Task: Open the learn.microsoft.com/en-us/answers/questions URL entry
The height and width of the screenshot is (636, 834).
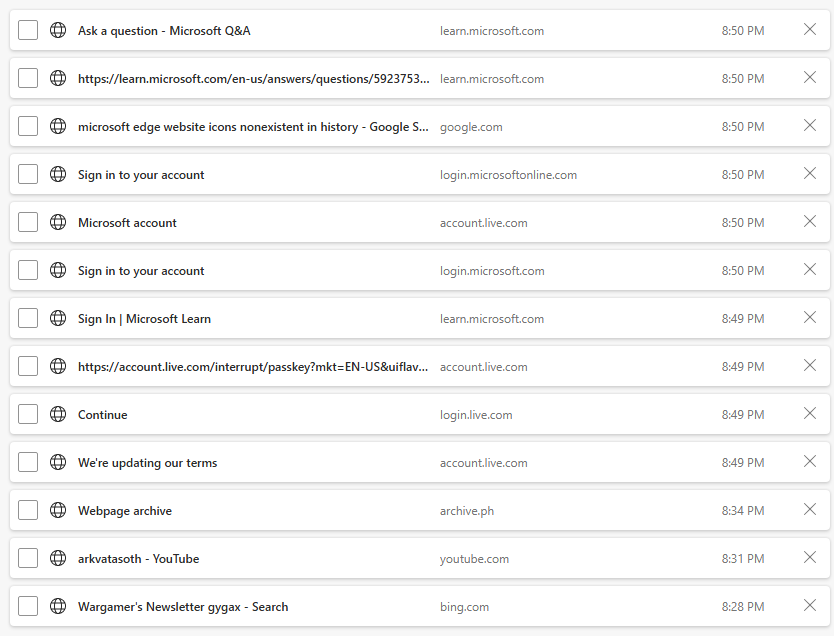Action: 254,79
